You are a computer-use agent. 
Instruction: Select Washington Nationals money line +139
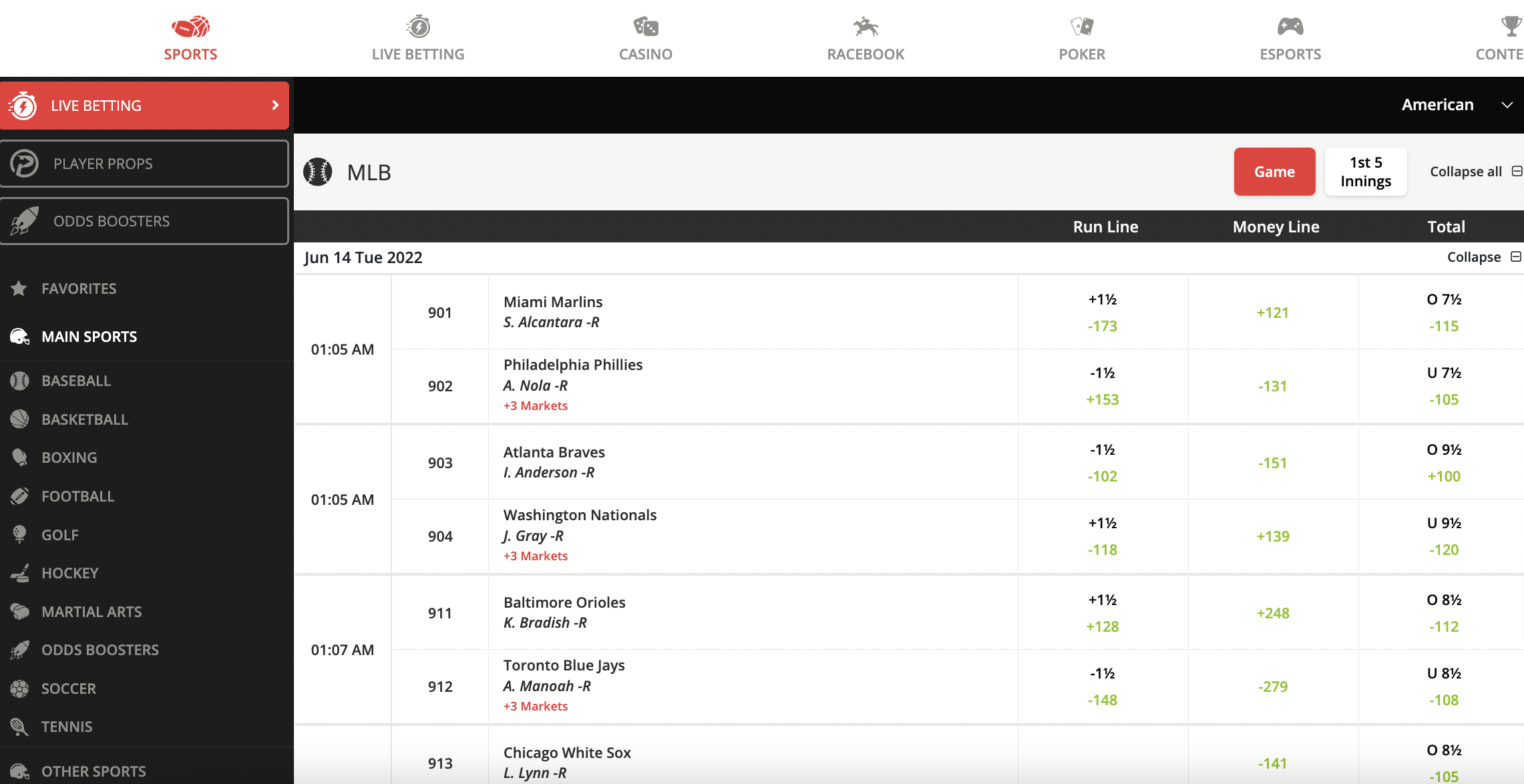tap(1273, 536)
